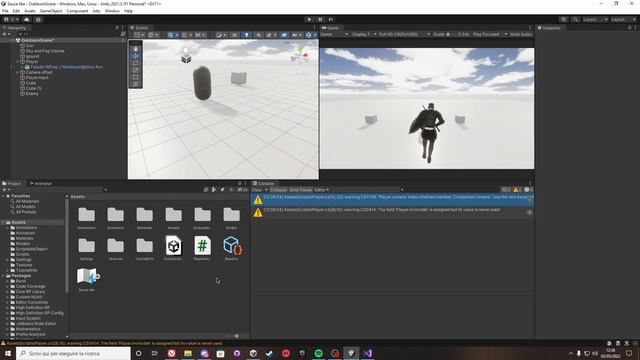Screen dimensions: 640x360
Task: Open the Hierarchy create plus dropdown
Action: point(6,34)
